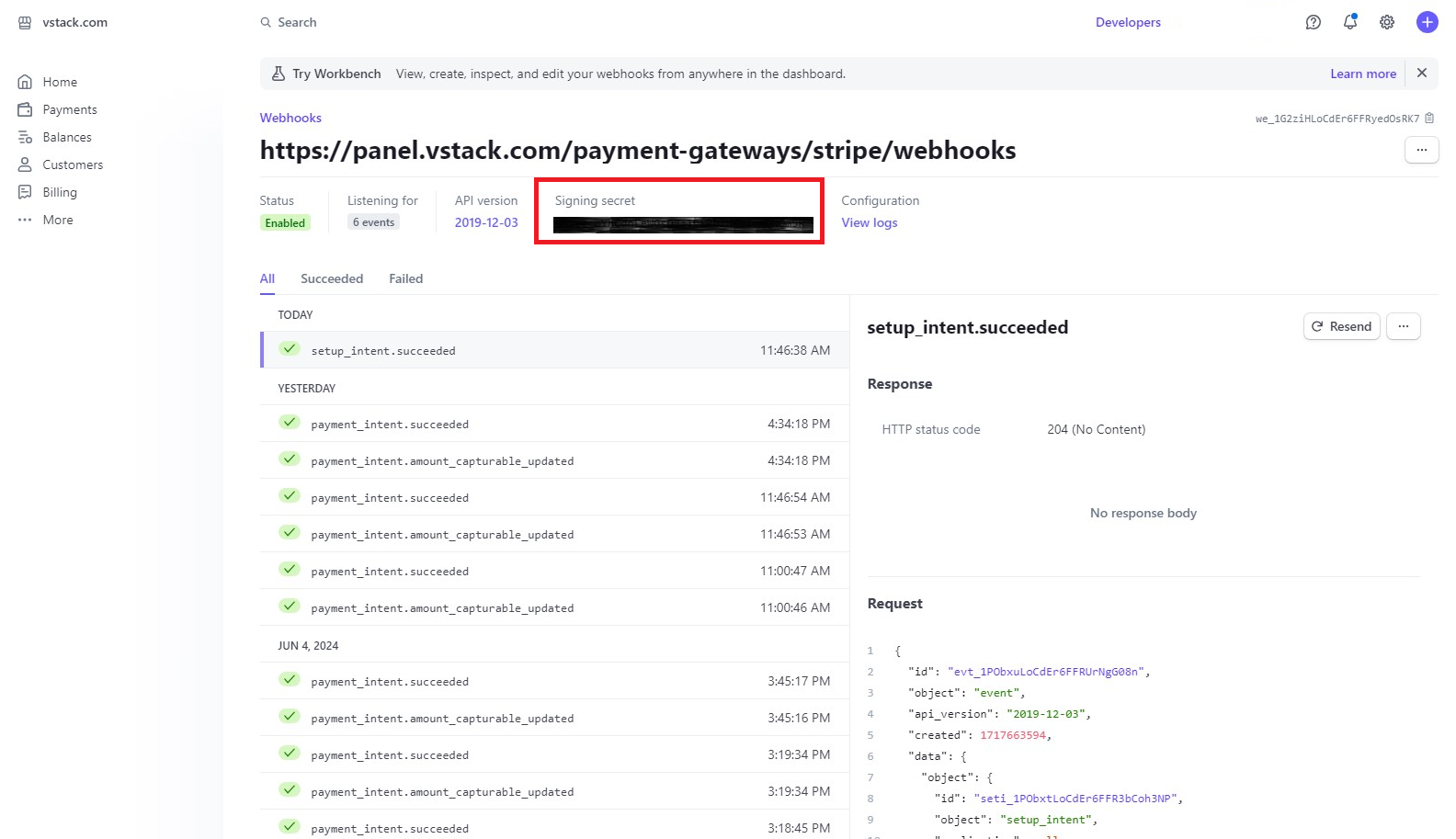Open the View logs link
Screen dimensions: 1456x839
click(870, 222)
